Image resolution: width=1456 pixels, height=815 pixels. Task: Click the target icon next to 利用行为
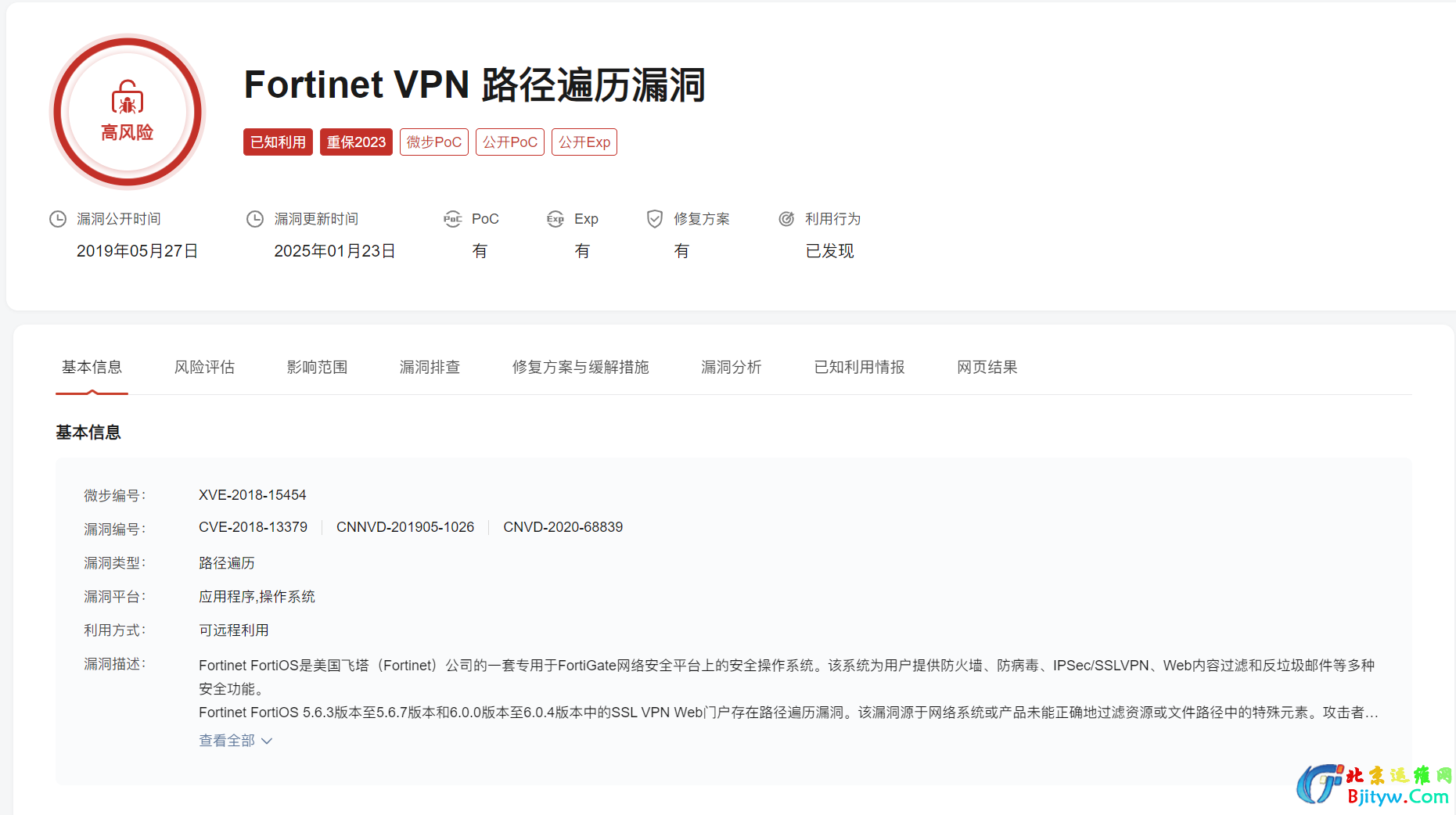tap(786, 219)
